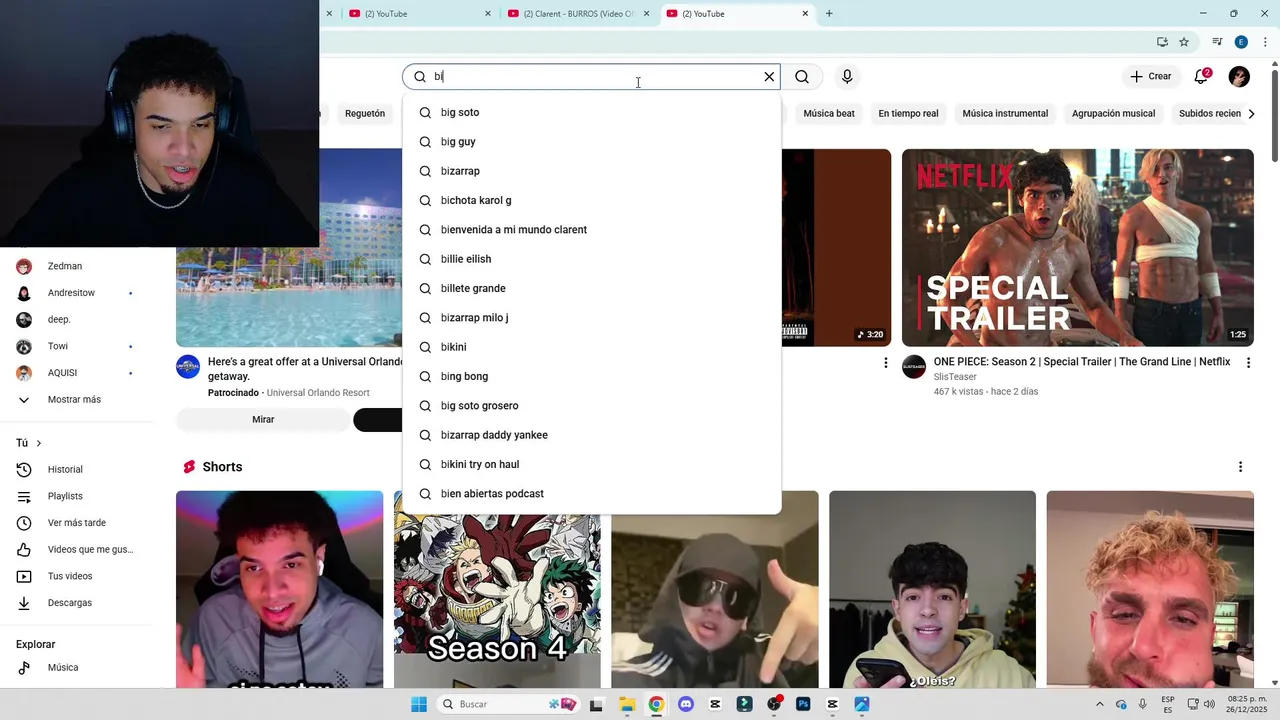Expand Mostrar más subscriptions

coord(75,400)
